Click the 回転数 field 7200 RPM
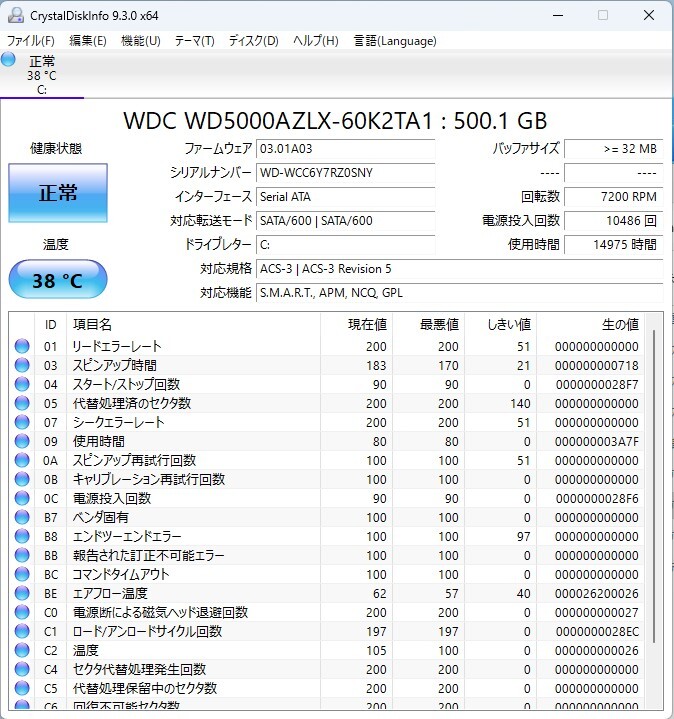This screenshot has height=719, width=674. tap(613, 197)
